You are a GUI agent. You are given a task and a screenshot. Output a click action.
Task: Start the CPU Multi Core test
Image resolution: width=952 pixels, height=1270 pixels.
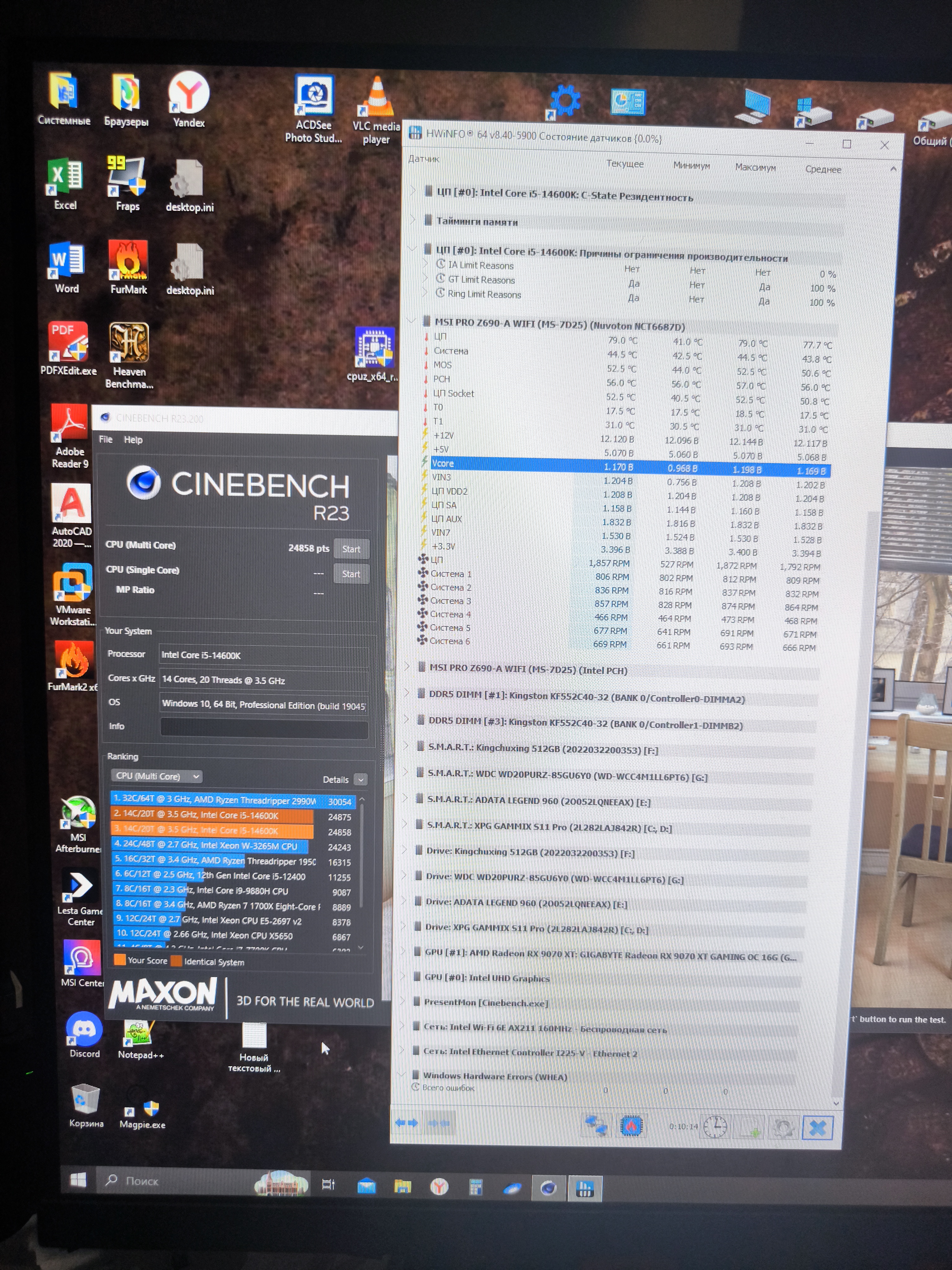351,549
